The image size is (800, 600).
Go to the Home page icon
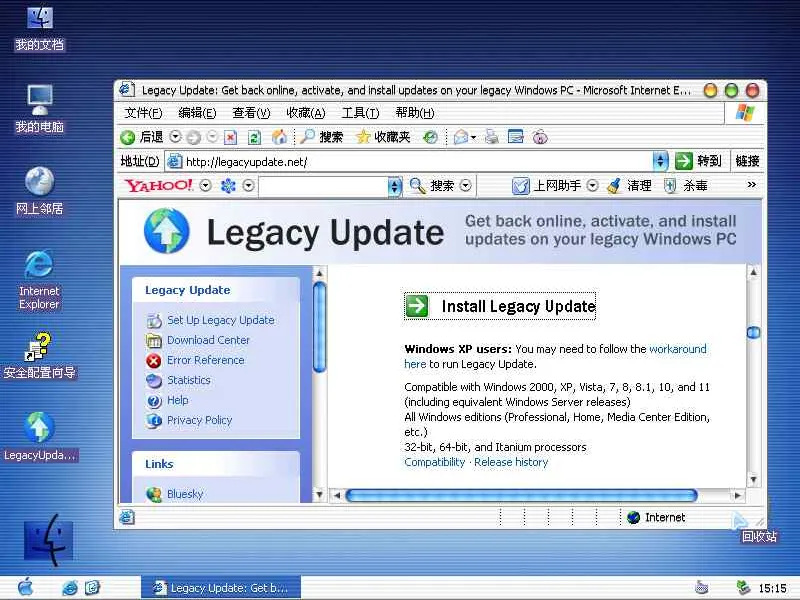click(279, 137)
